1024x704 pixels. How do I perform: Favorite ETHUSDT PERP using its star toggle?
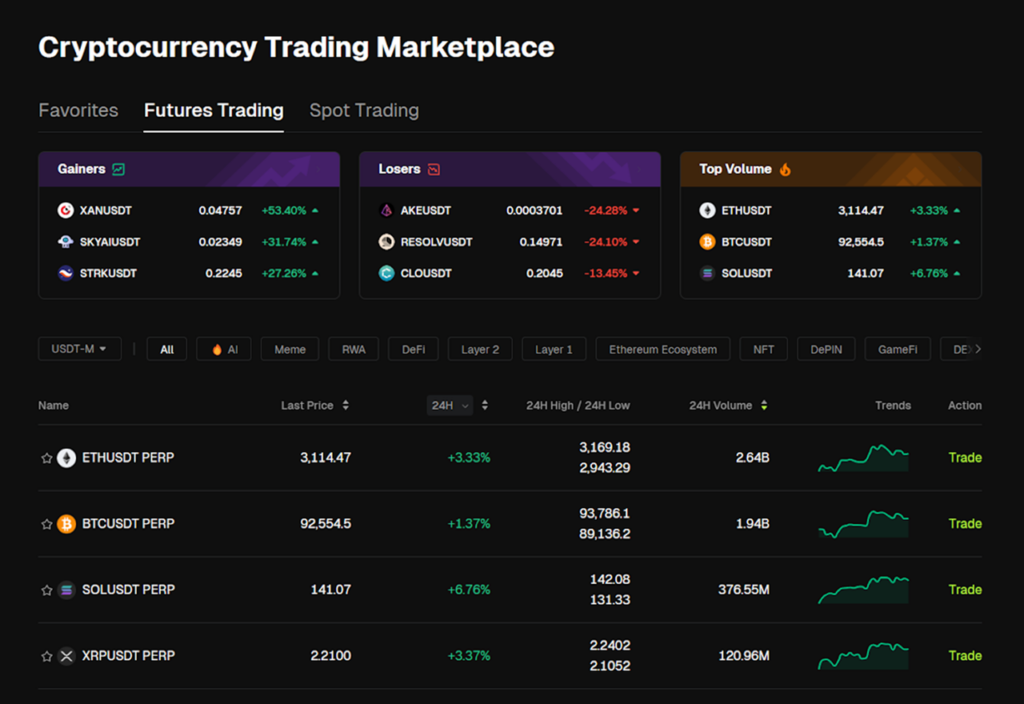[x=46, y=457]
